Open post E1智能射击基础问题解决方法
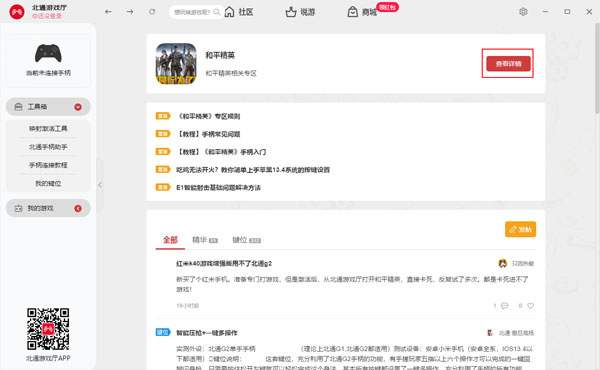The image size is (600, 370). (x=218, y=187)
